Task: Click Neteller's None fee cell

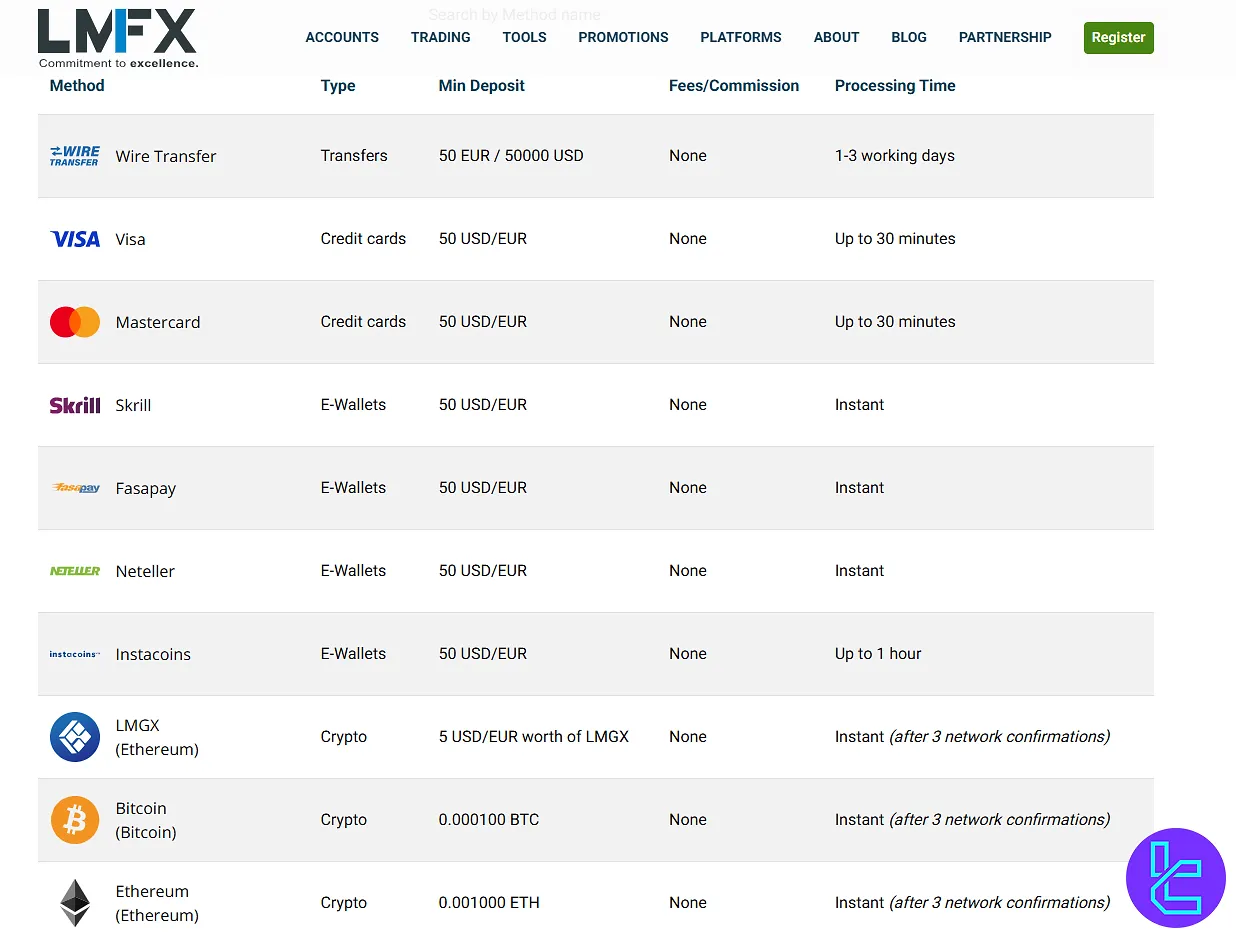Action: point(688,571)
